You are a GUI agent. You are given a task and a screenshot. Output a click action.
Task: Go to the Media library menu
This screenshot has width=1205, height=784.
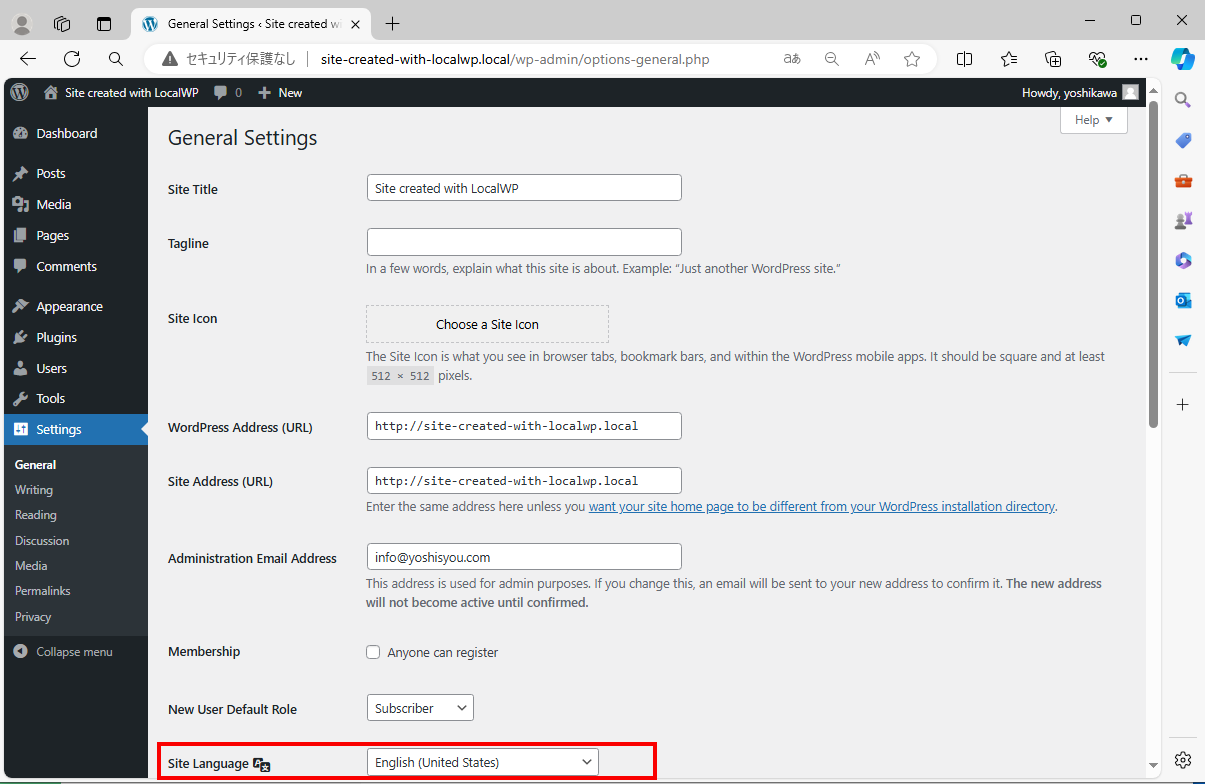point(53,204)
